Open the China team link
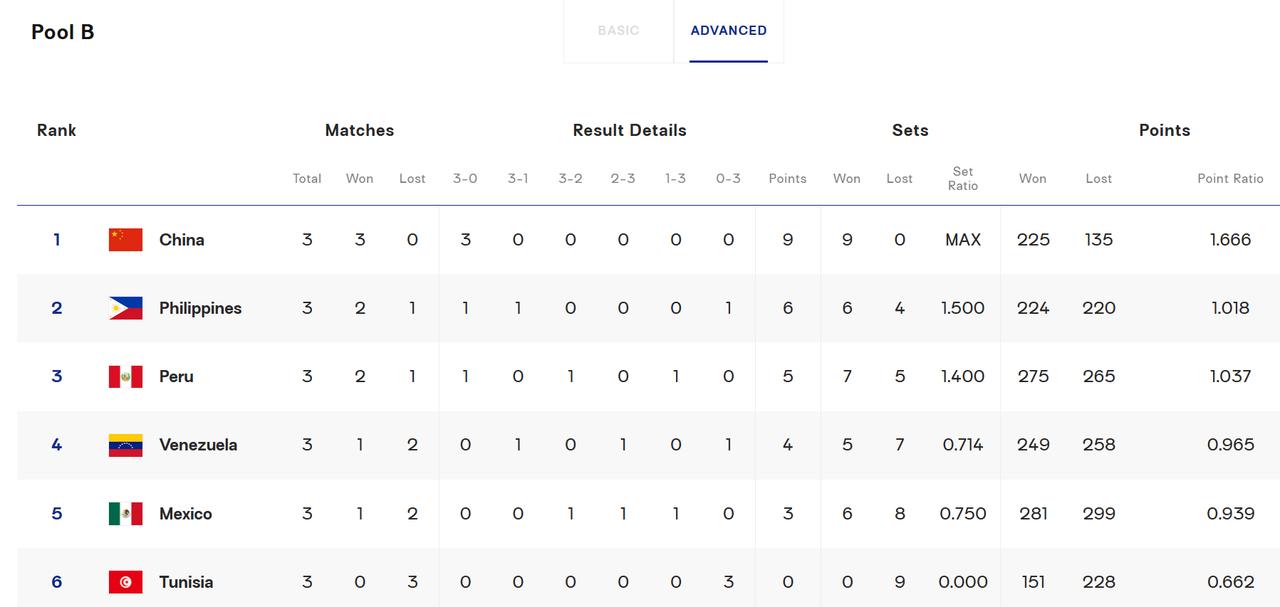 coord(182,240)
